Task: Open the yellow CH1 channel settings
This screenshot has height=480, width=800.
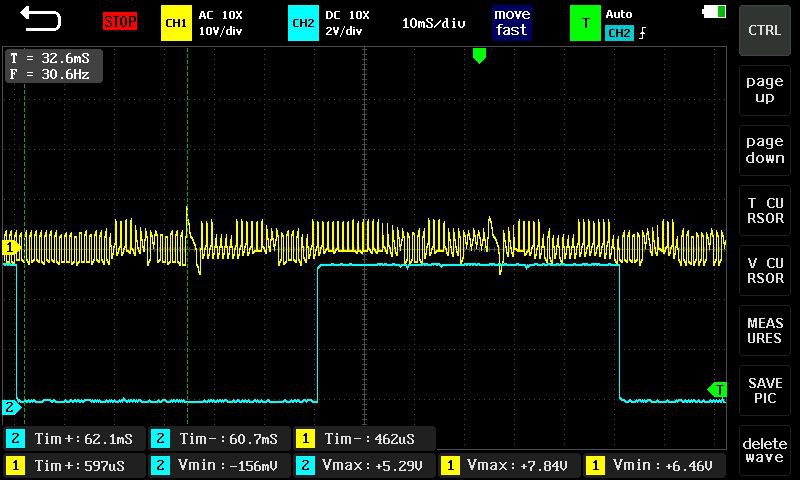Action: pos(176,23)
